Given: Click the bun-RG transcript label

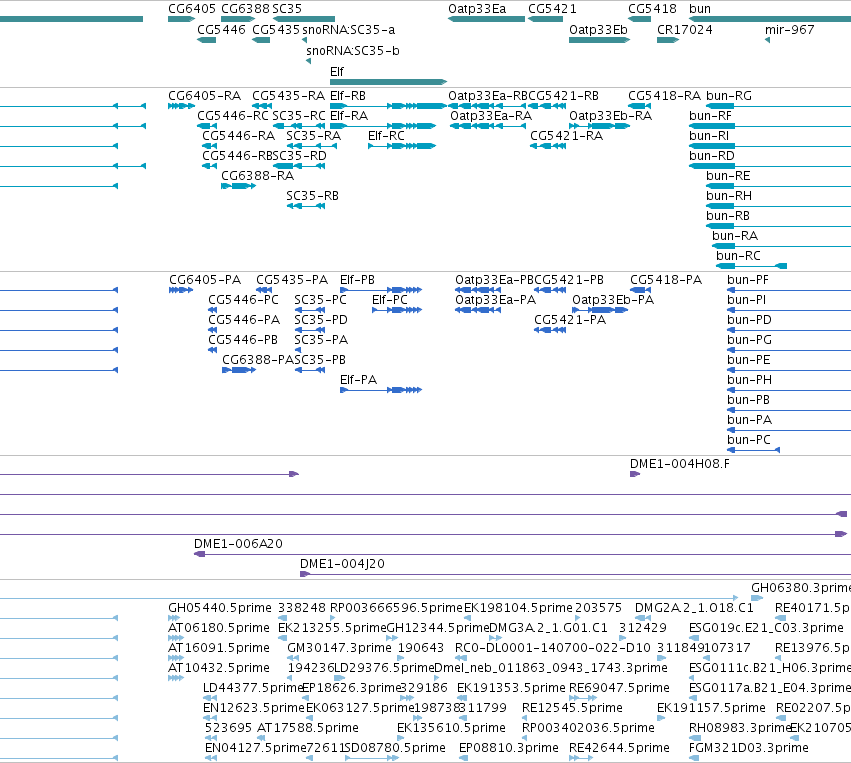Looking at the screenshot, I should [x=729, y=96].
